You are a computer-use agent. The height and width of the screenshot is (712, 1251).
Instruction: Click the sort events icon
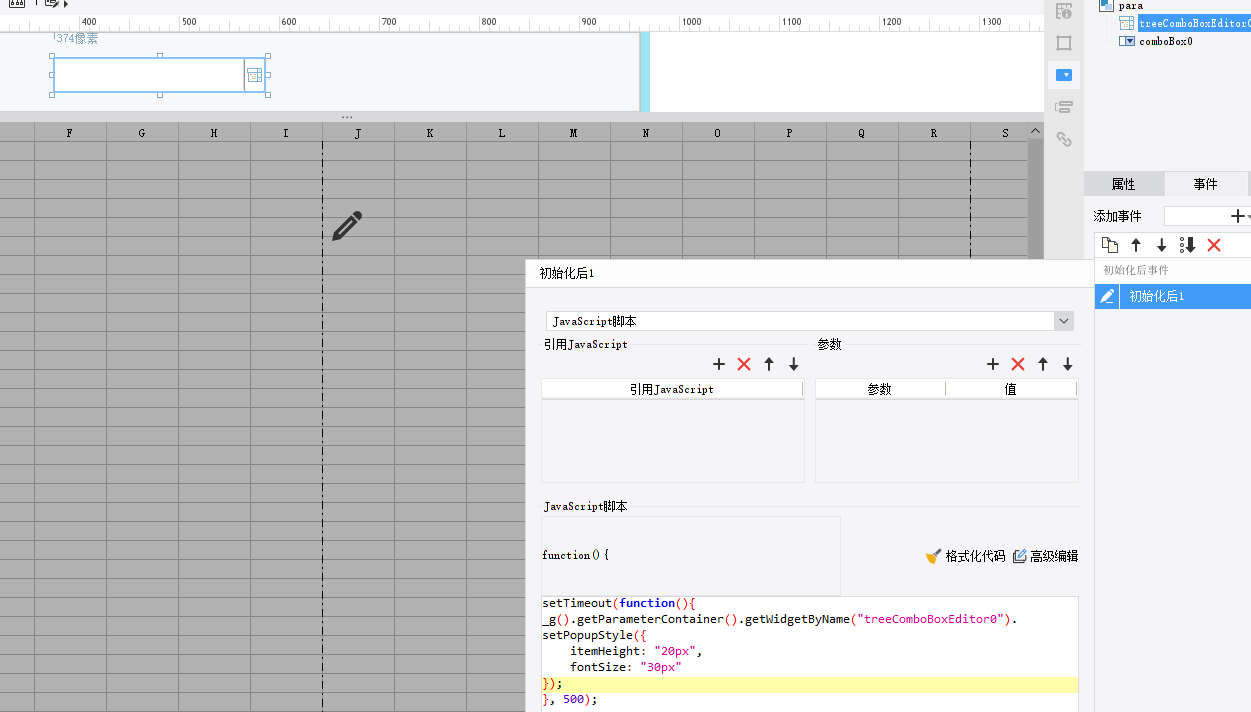coord(1188,245)
